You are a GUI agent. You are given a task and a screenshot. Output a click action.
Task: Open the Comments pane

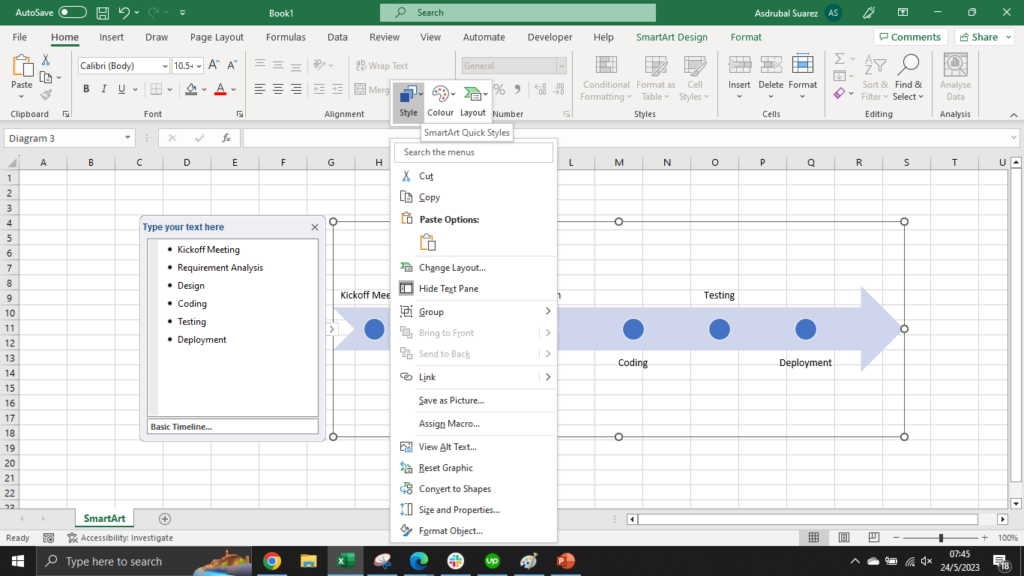(x=909, y=37)
